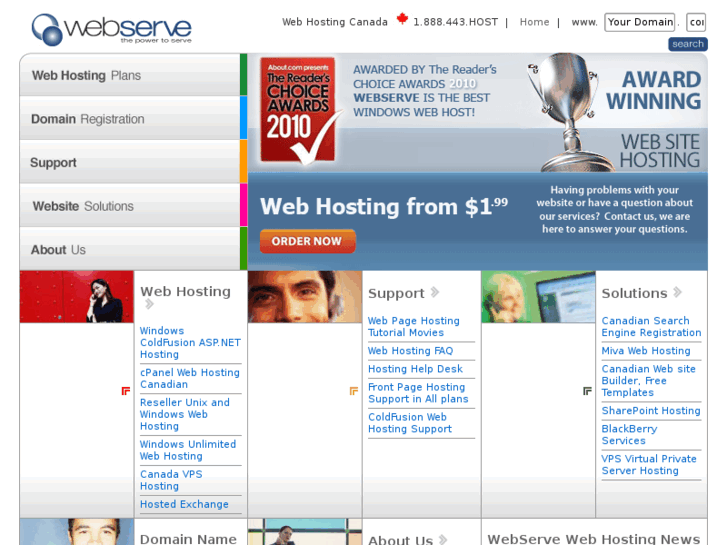Go to the Home link
This screenshot has width=727, height=545.
coord(534,22)
